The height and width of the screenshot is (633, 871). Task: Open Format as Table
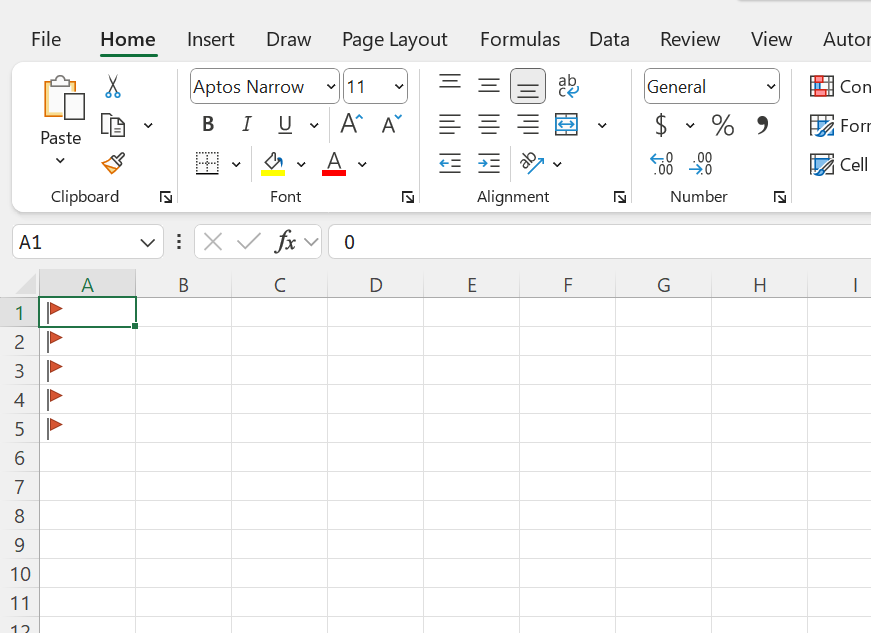point(839,125)
